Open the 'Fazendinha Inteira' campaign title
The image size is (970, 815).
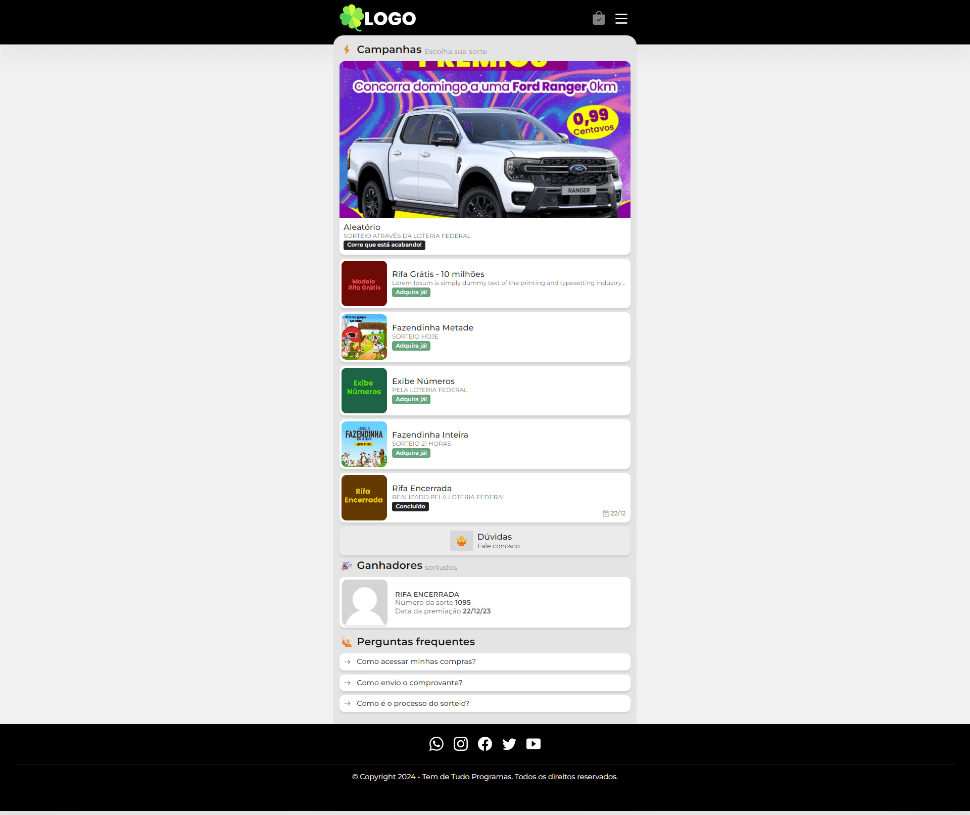430,435
